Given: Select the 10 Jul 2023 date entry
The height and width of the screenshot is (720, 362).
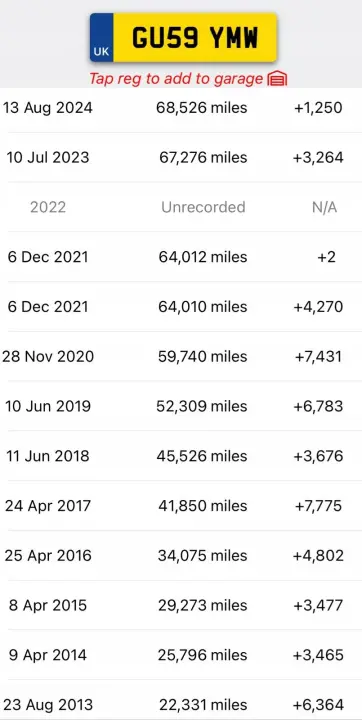Looking at the screenshot, I should click(x=47, y=158).
